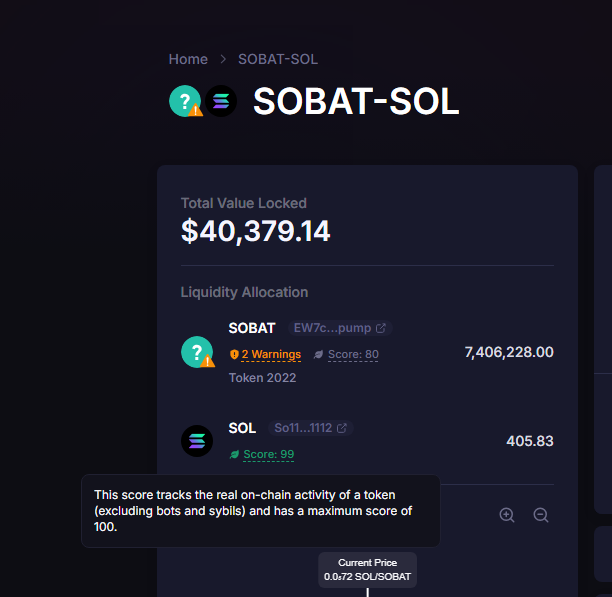The width and height of the screenshot is (612, 597).
Task: Click the SOL token icon in Liquidity Allocation
Action: [197, 441]
